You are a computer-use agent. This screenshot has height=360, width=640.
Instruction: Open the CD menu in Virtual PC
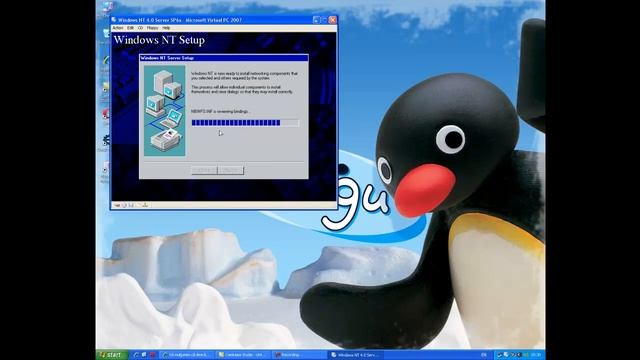pyautogui.click(x=140, y=28)
